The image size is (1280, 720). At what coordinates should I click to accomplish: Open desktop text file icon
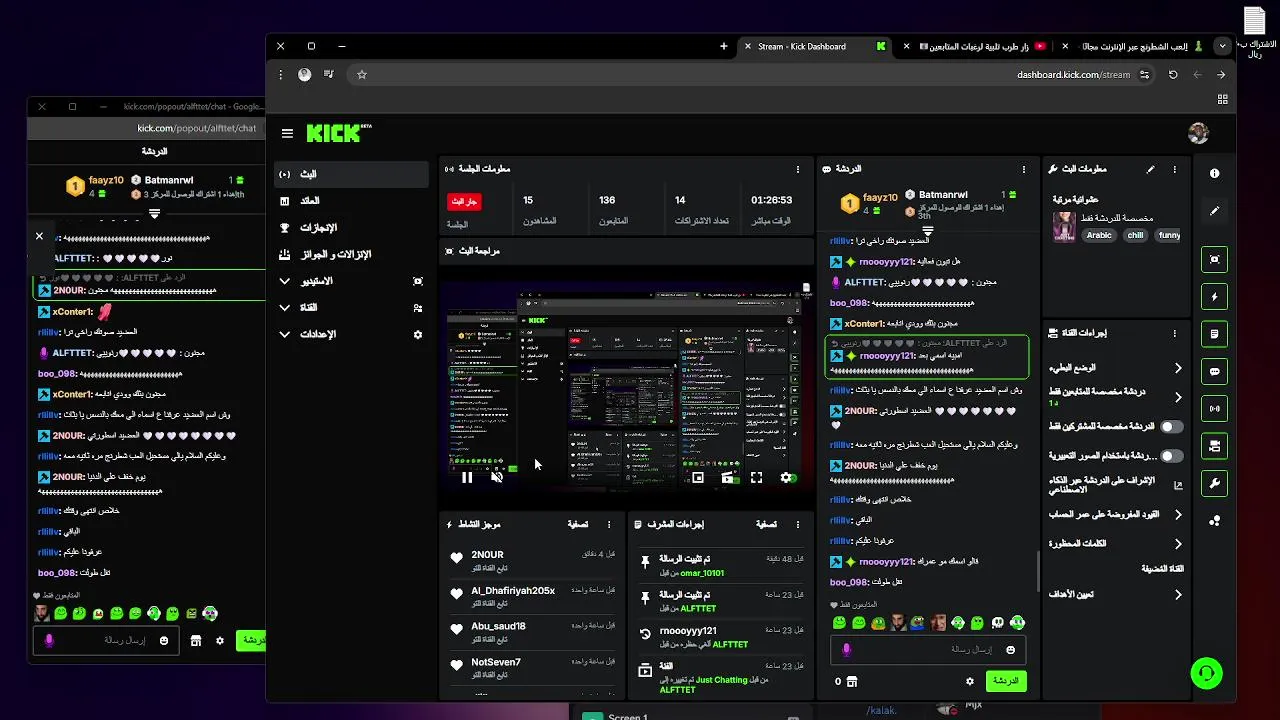point(1254,30)
